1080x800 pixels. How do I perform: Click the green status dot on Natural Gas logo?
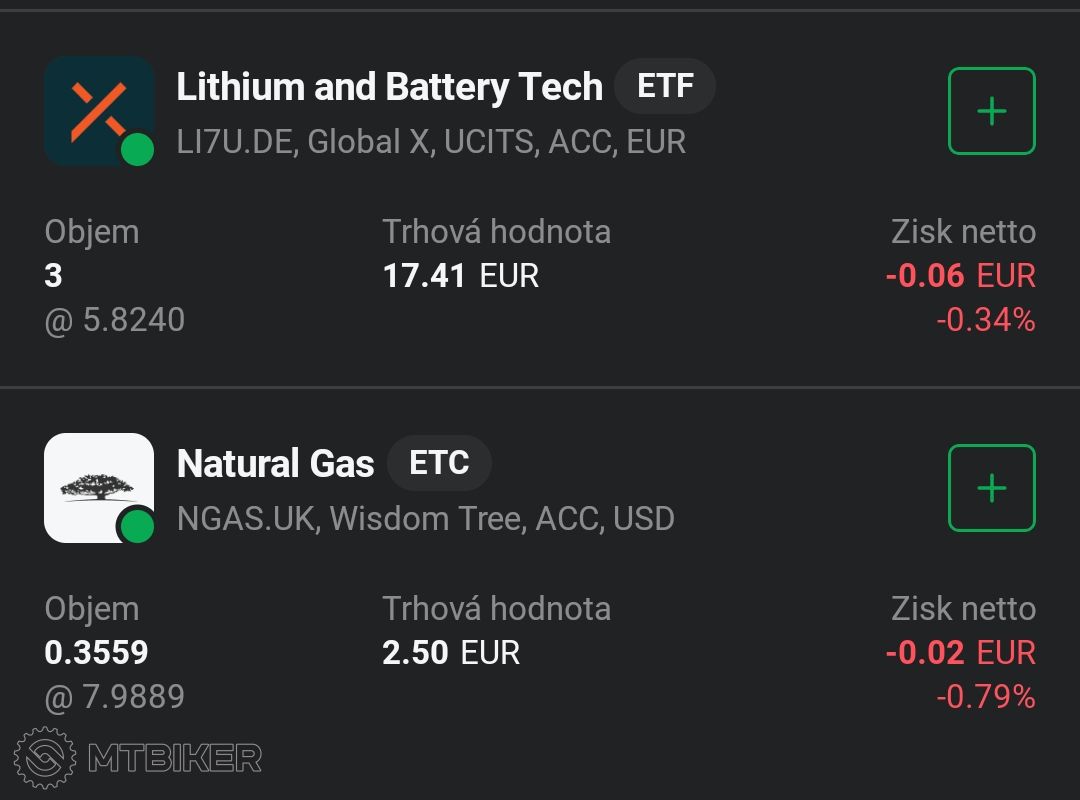[x=137, y=527]
